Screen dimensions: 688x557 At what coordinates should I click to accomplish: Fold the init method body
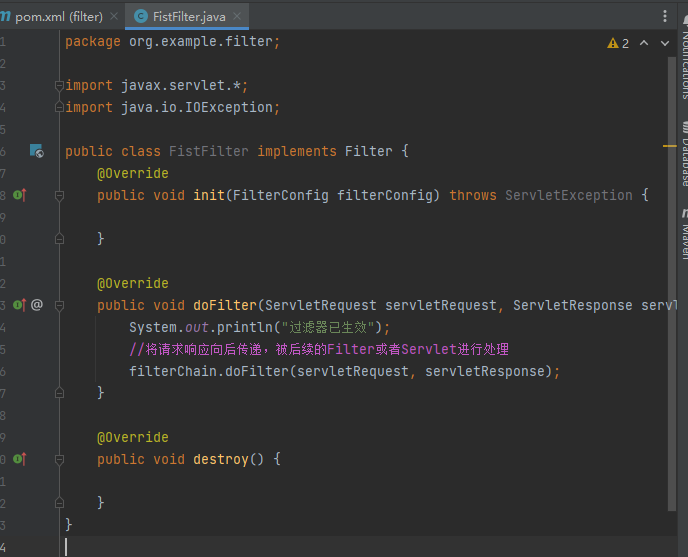point(59,195)
